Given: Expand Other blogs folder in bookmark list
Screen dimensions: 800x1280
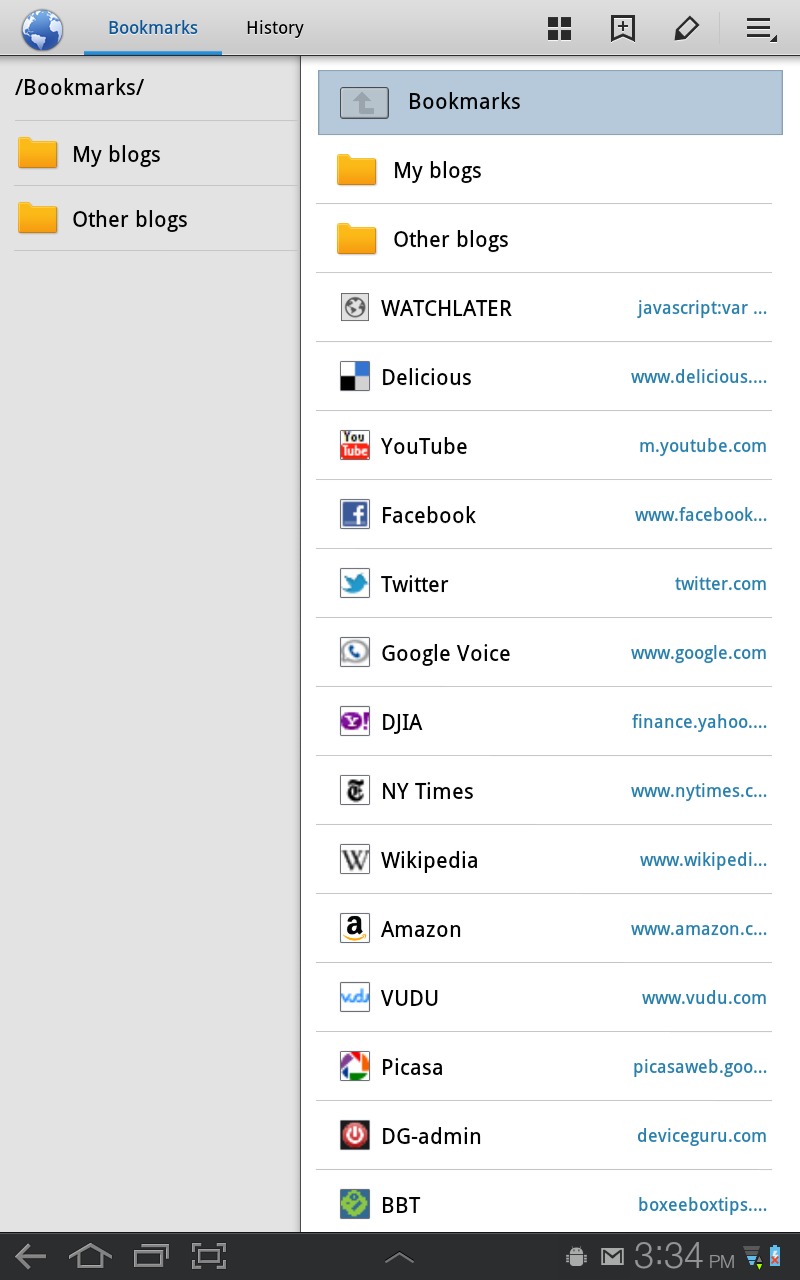Looking at the screenshot, I should [x=544, y=239].
